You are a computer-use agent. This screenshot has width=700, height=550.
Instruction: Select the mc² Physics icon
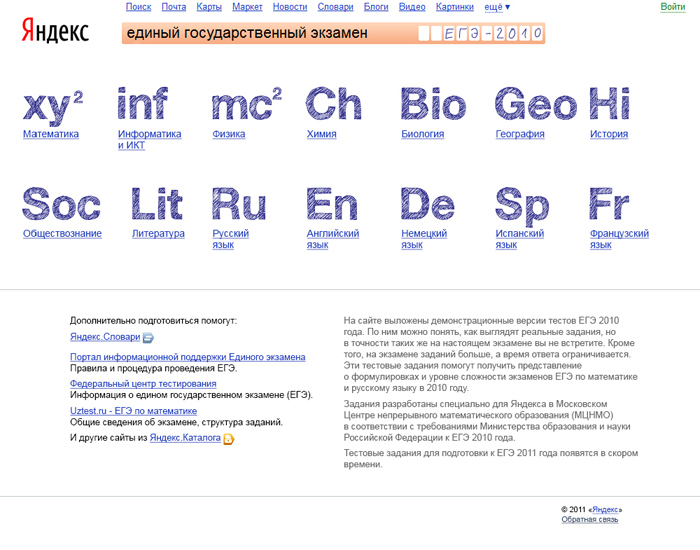(247, 104)
